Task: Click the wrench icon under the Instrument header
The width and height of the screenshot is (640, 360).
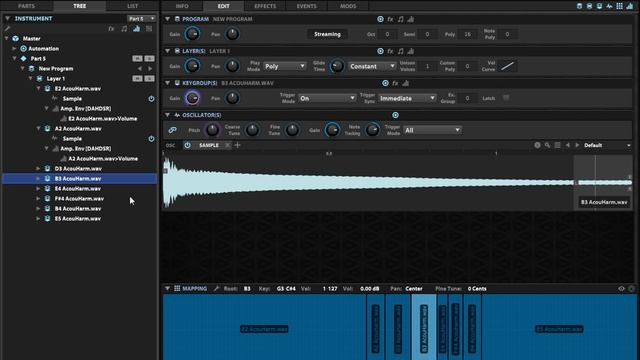Action: pos(7,29)
